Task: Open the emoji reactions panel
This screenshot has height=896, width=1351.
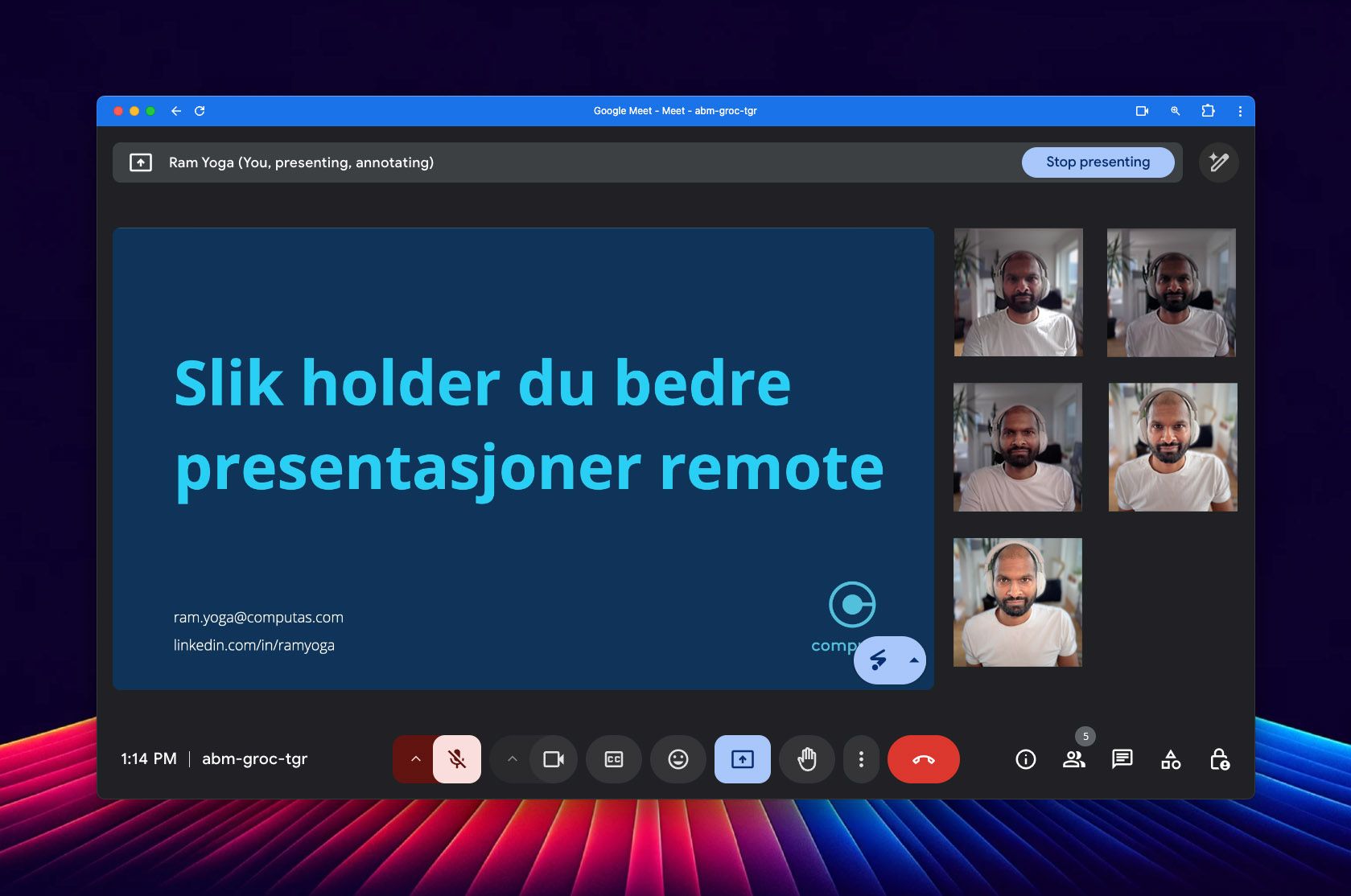Action: click(678, 759)
